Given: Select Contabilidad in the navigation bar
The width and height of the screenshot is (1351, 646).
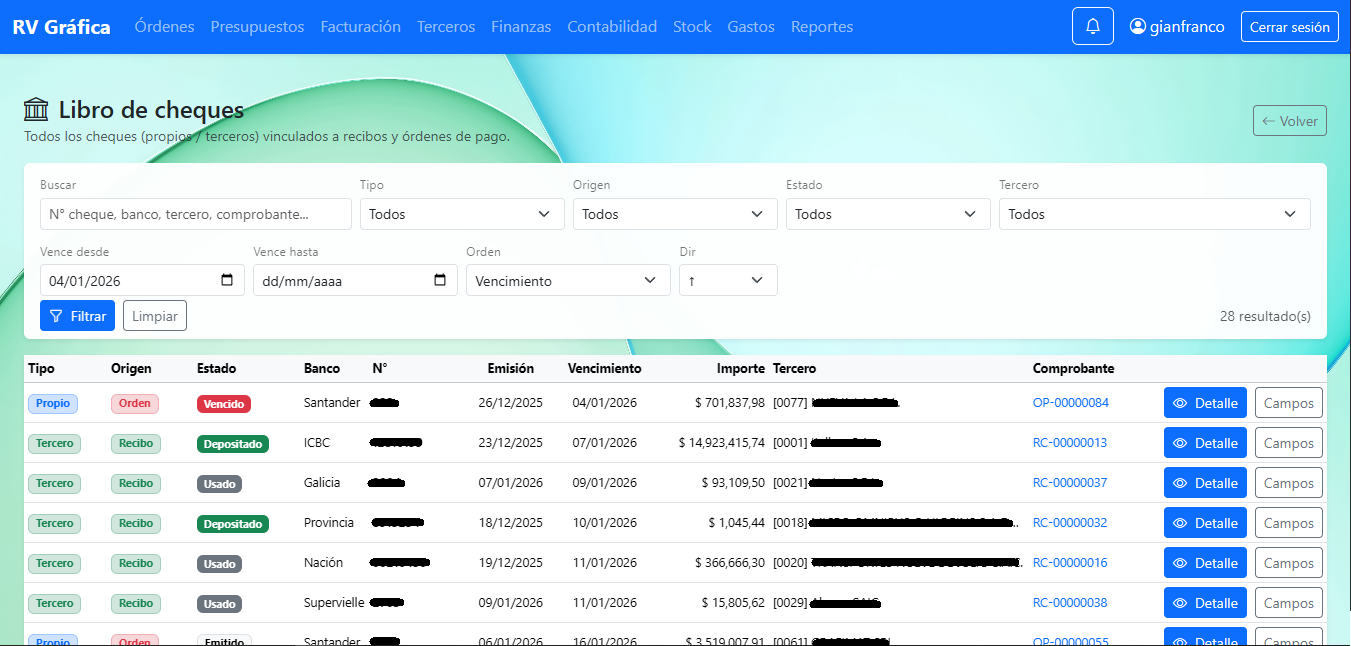Looking at the screenshot, I should pyautogui.click(x=611, y=27).
